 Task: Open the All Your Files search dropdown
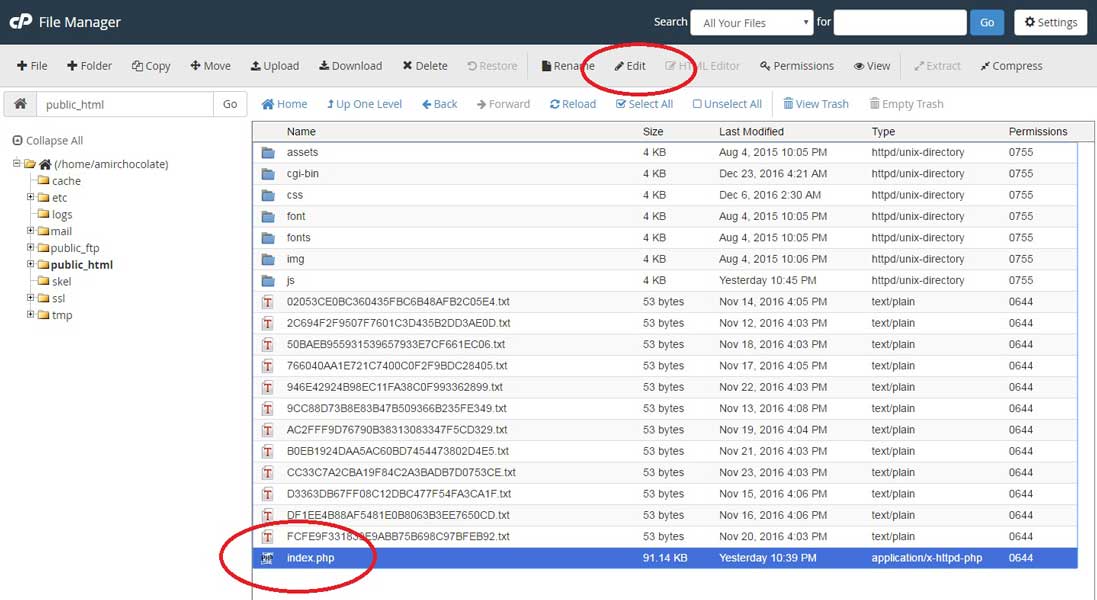point(752,22)
